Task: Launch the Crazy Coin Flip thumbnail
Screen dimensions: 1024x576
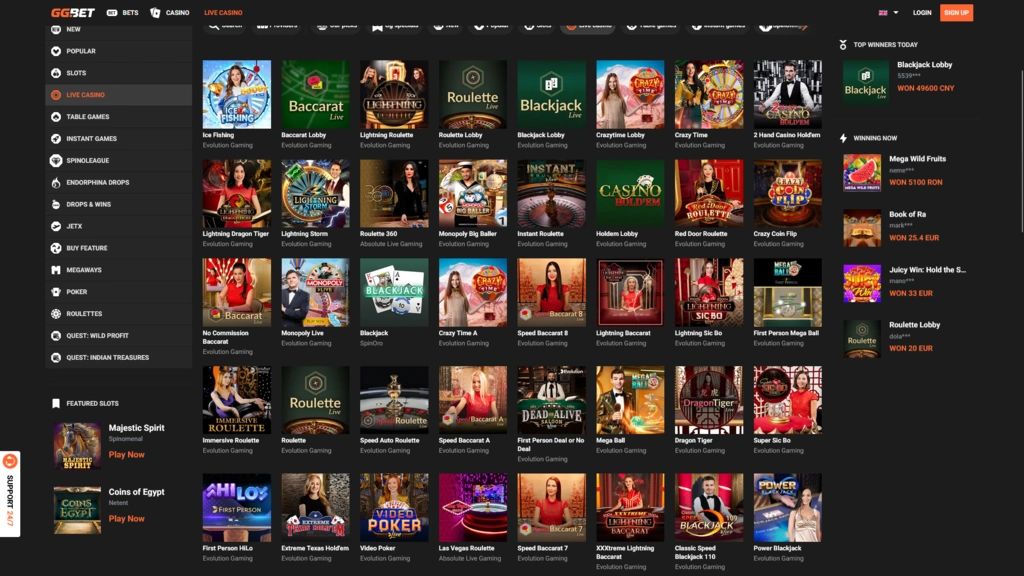Action: 788,193
